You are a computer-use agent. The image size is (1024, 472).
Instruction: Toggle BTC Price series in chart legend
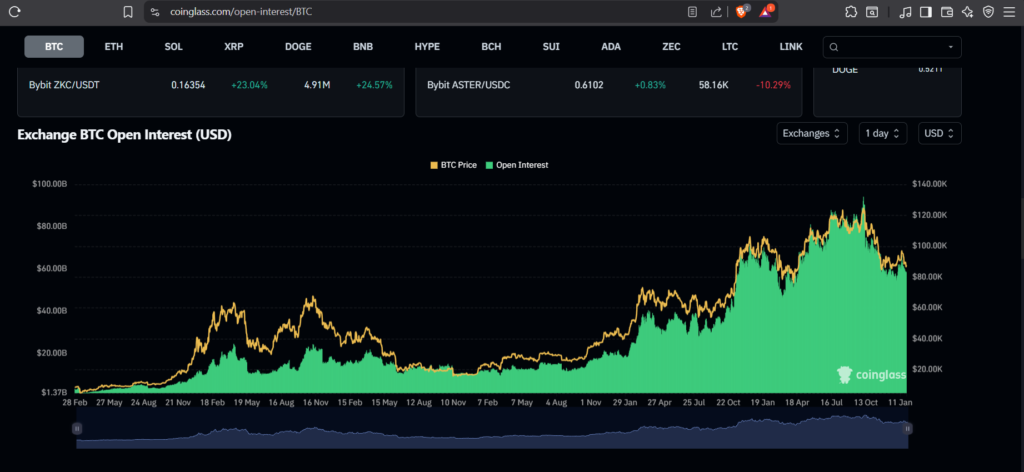point(454,164)
